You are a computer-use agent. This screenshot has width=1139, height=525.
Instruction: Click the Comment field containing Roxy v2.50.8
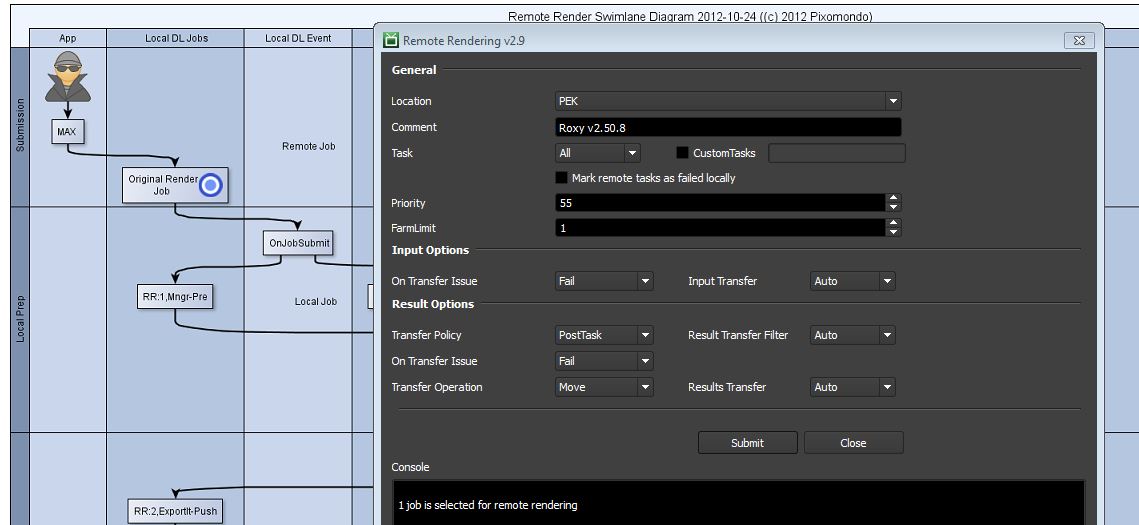(729, 128)
